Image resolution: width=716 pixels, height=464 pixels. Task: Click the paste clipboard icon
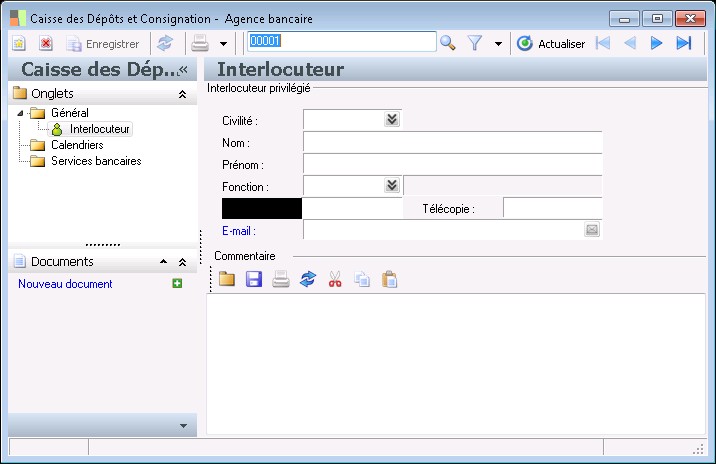coord(390,279)
